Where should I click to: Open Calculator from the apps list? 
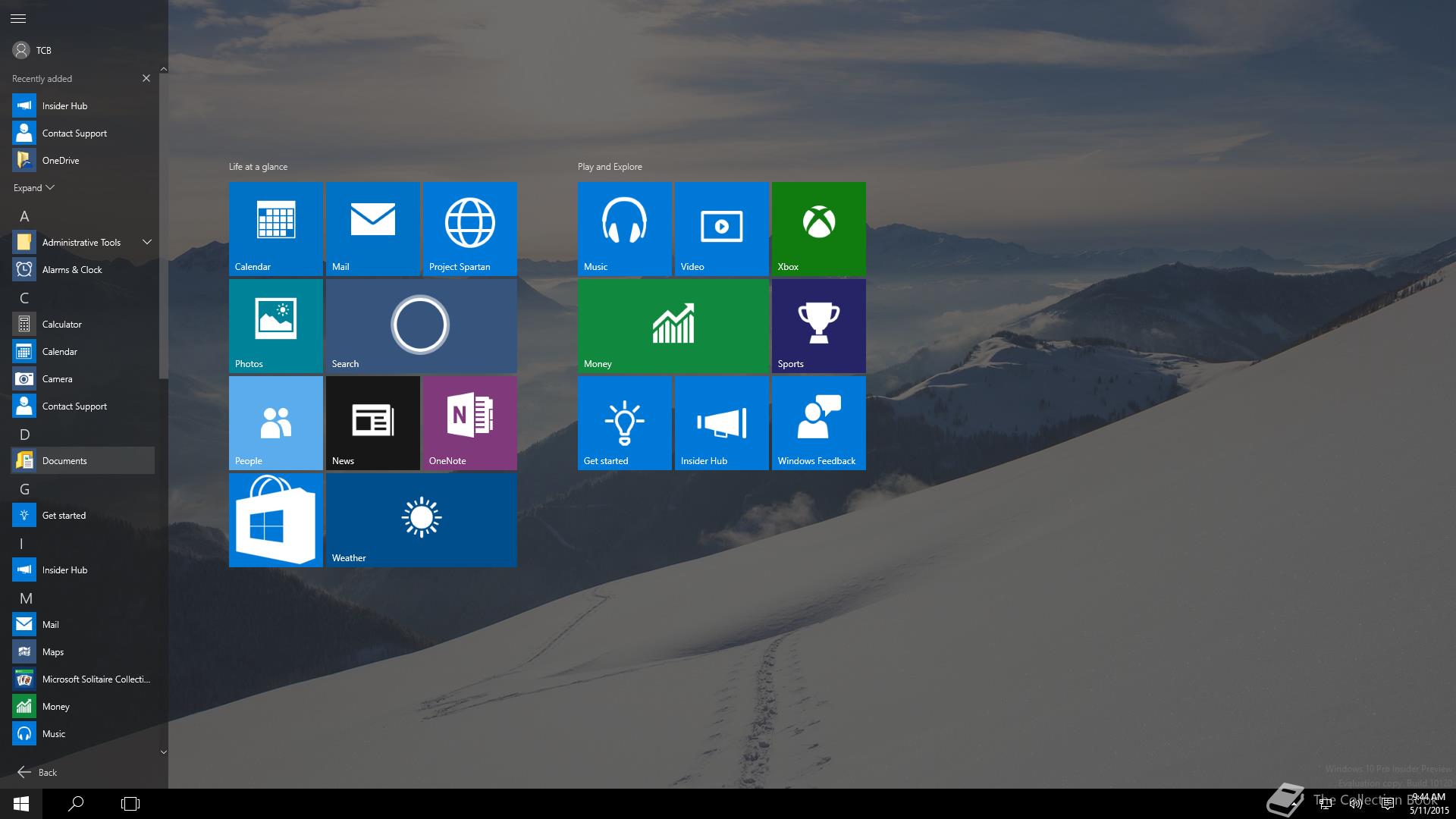(x=62, y=324)
